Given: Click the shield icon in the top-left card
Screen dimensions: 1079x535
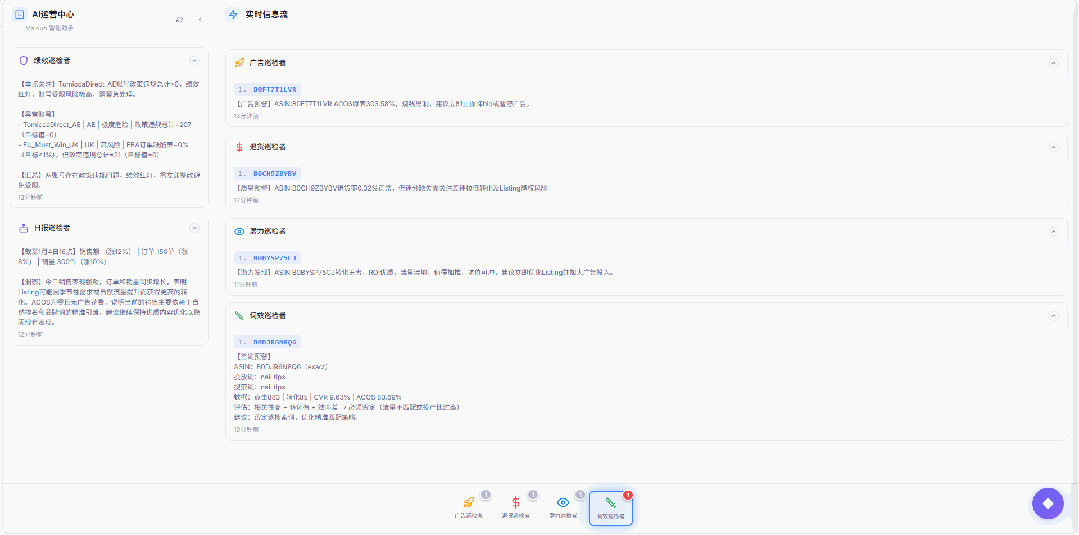Looking at the screenshot, I should point(24,61).
